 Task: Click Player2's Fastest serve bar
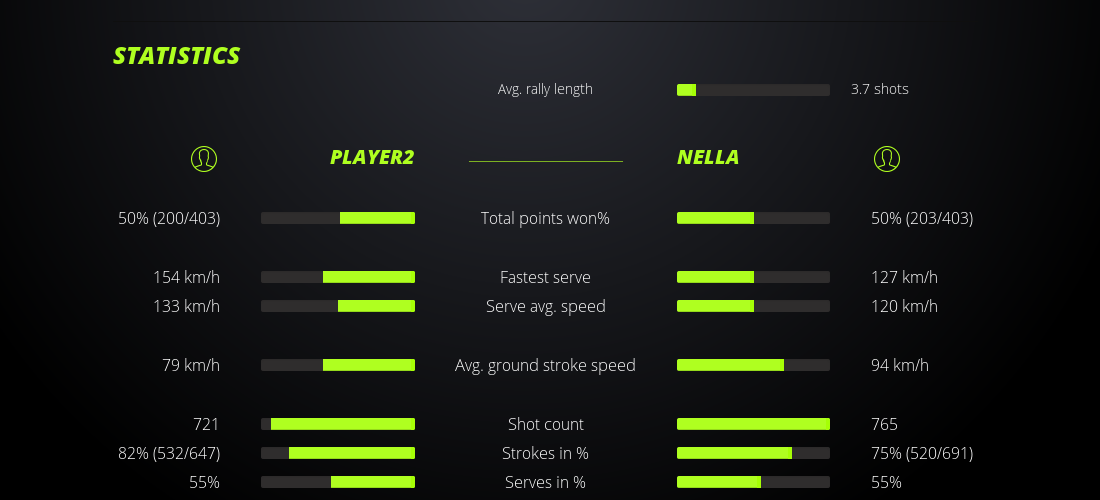(x=338, y=277)
